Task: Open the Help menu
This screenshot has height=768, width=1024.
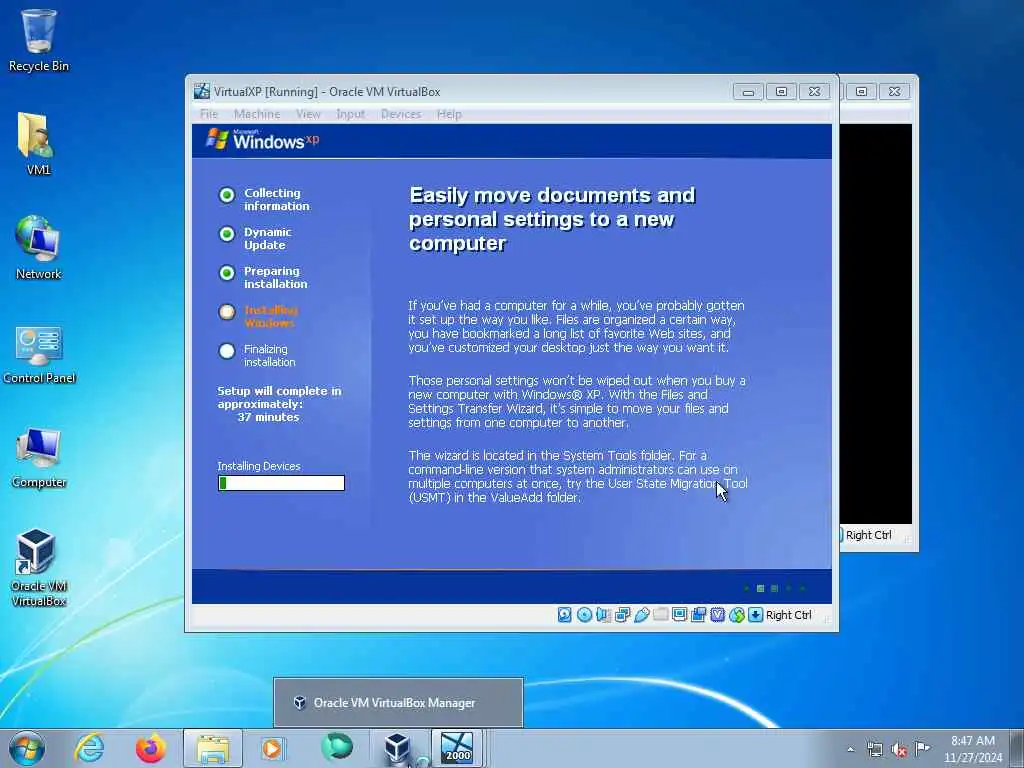Action: (449, 114)
